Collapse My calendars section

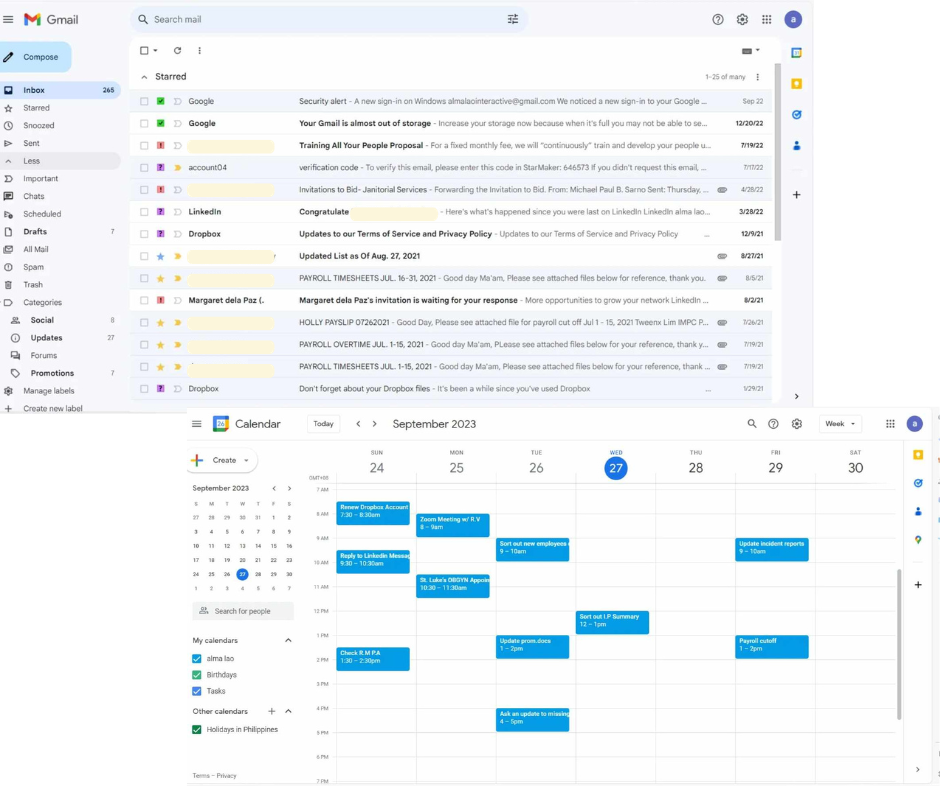click(x=288, y=640)
